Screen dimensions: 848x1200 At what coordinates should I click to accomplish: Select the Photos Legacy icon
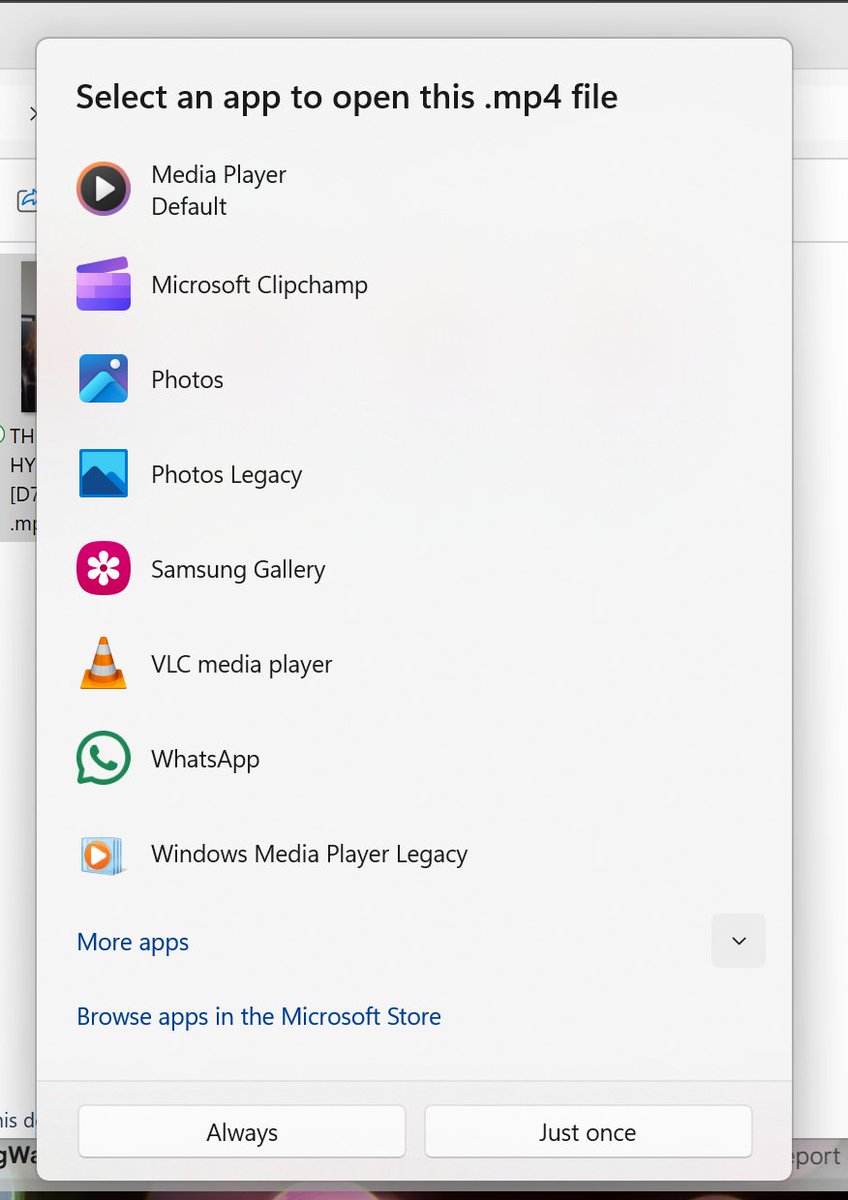(x=103, y=474)
